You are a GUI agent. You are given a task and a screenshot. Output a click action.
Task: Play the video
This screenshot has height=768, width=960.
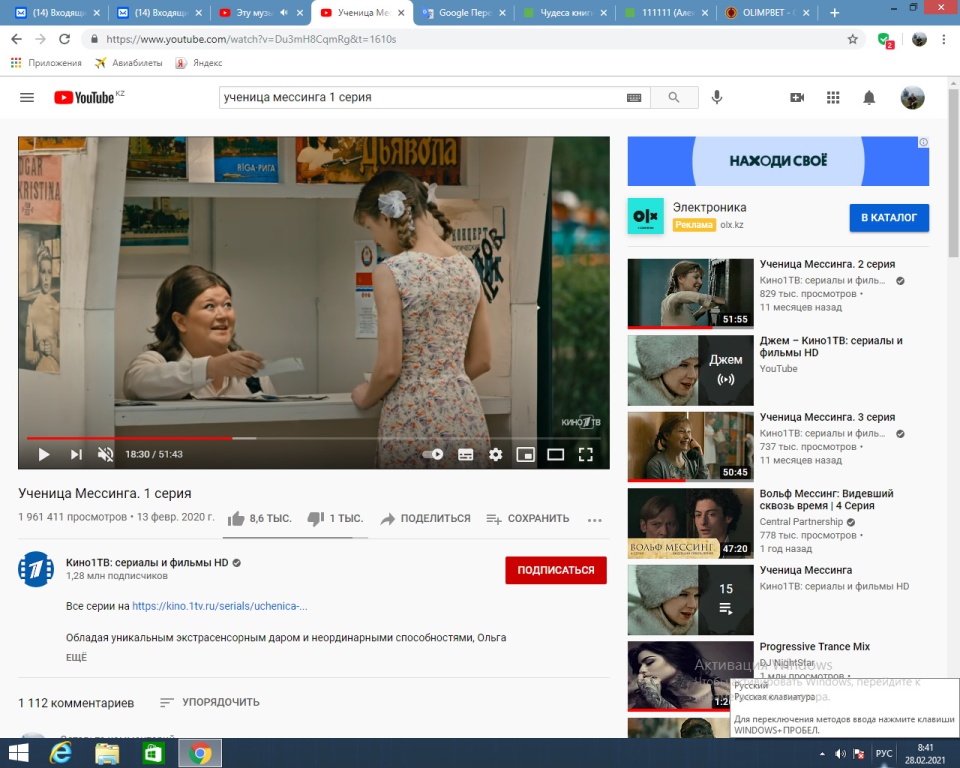[x=43, y=454]
